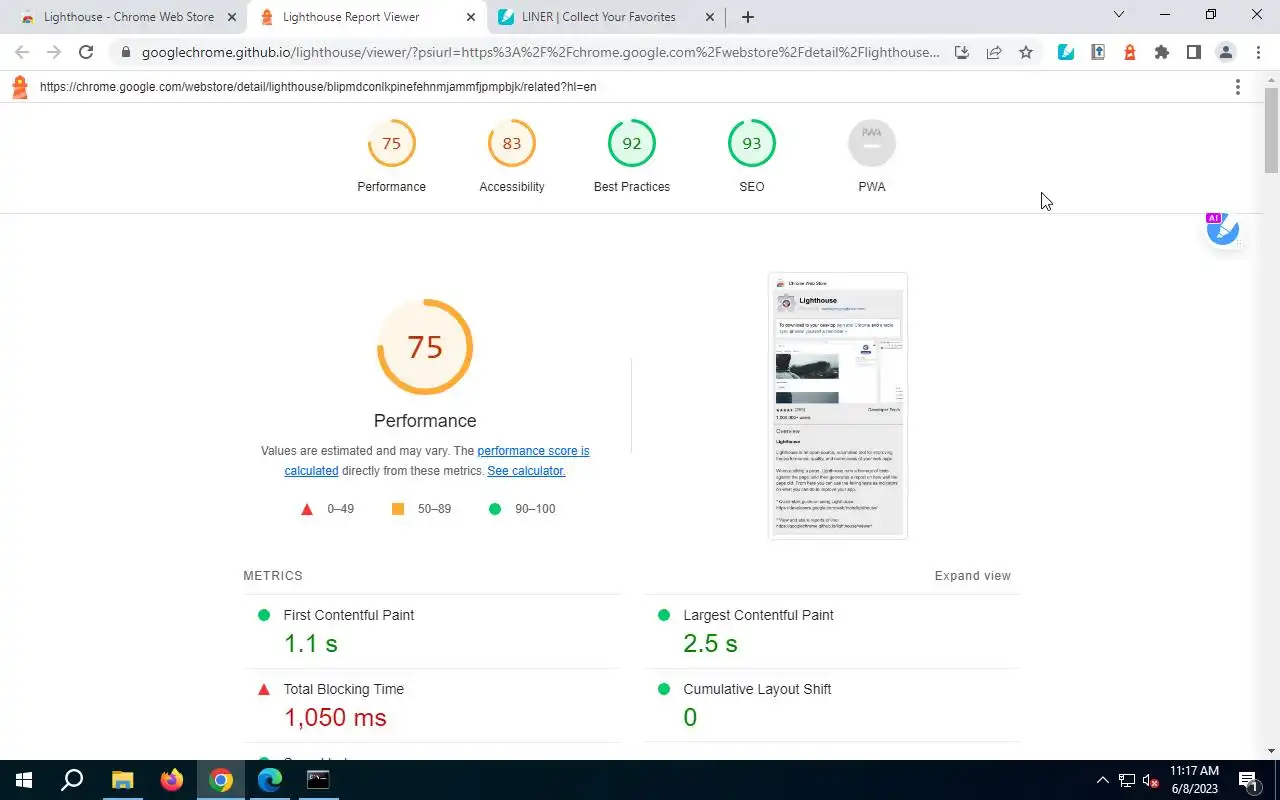
Task: Close the Lighthouse - Chrome Web Store tab
Action: click(x=232, y=17)
